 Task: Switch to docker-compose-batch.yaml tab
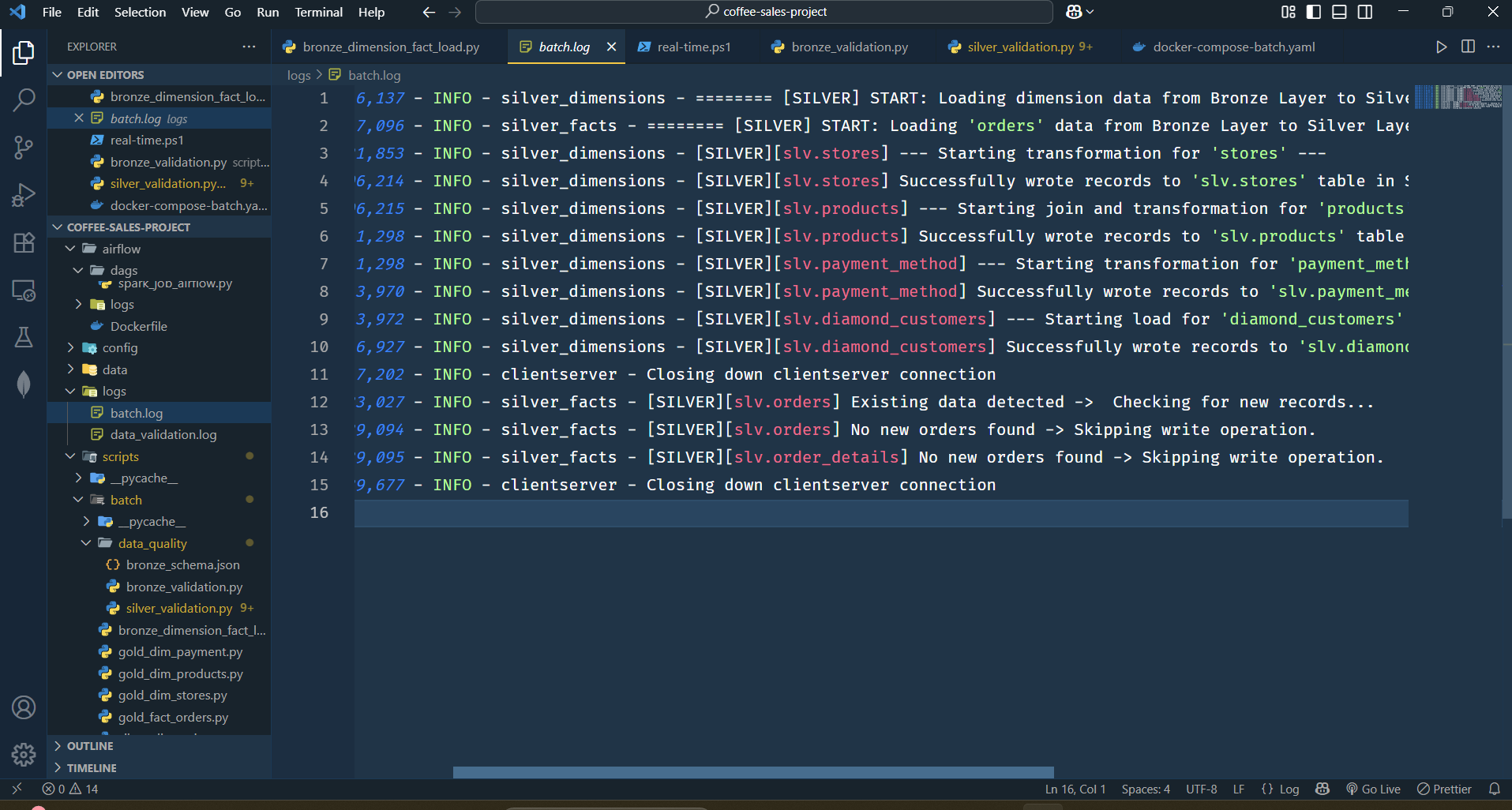[x=1233, y=47]
